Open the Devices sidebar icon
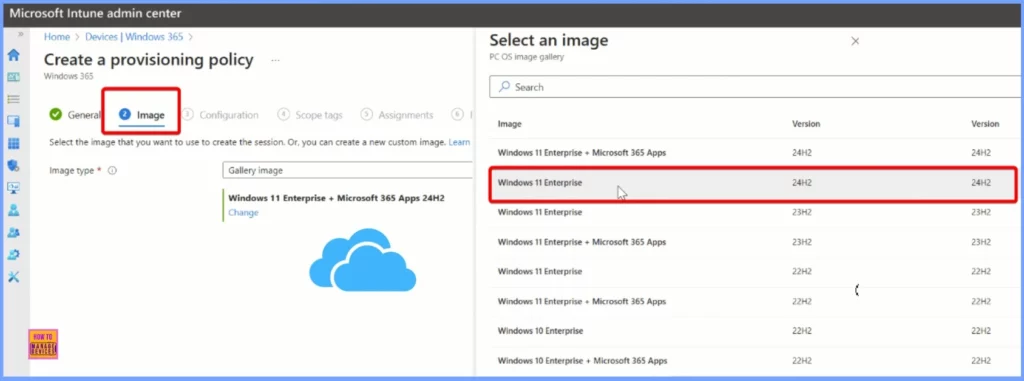1024x381 pixels. (13, 122)
